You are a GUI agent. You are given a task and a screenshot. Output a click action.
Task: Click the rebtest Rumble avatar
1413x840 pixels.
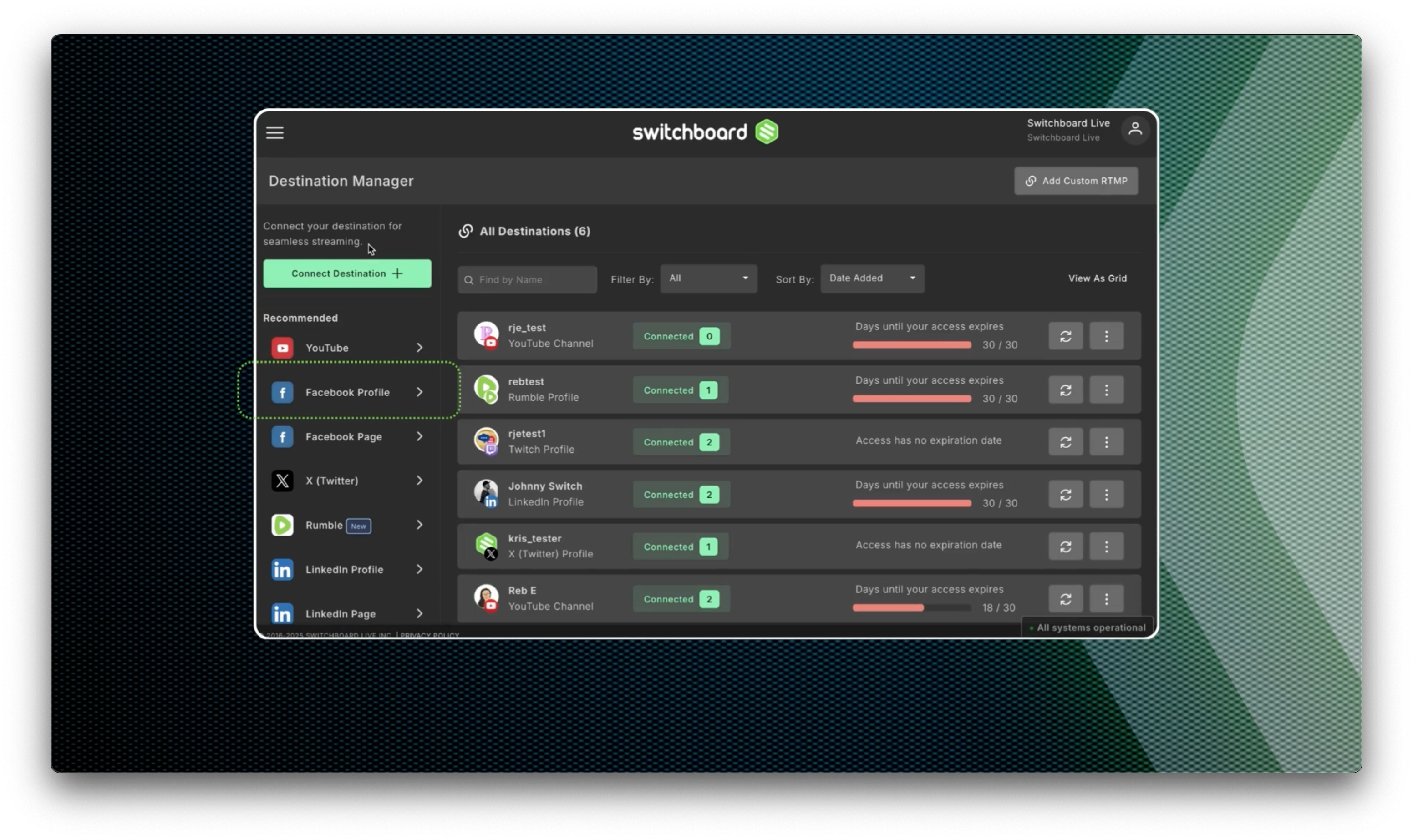[486, 389]
